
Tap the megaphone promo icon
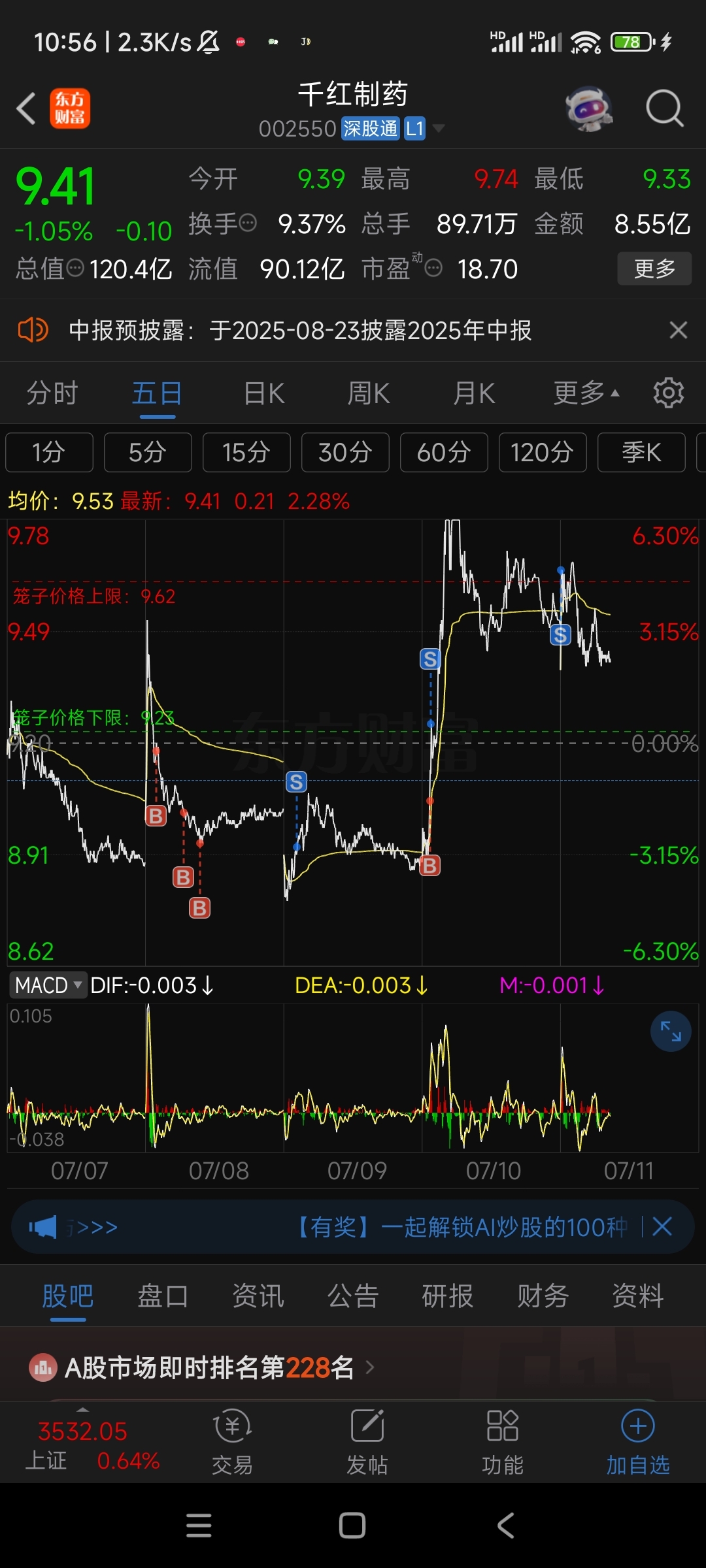coord(43,1227)
